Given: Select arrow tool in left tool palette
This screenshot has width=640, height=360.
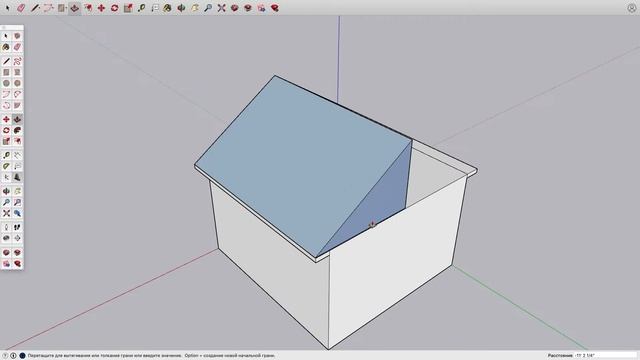Looking at the screenshot, I should click(x=6, y=36).
